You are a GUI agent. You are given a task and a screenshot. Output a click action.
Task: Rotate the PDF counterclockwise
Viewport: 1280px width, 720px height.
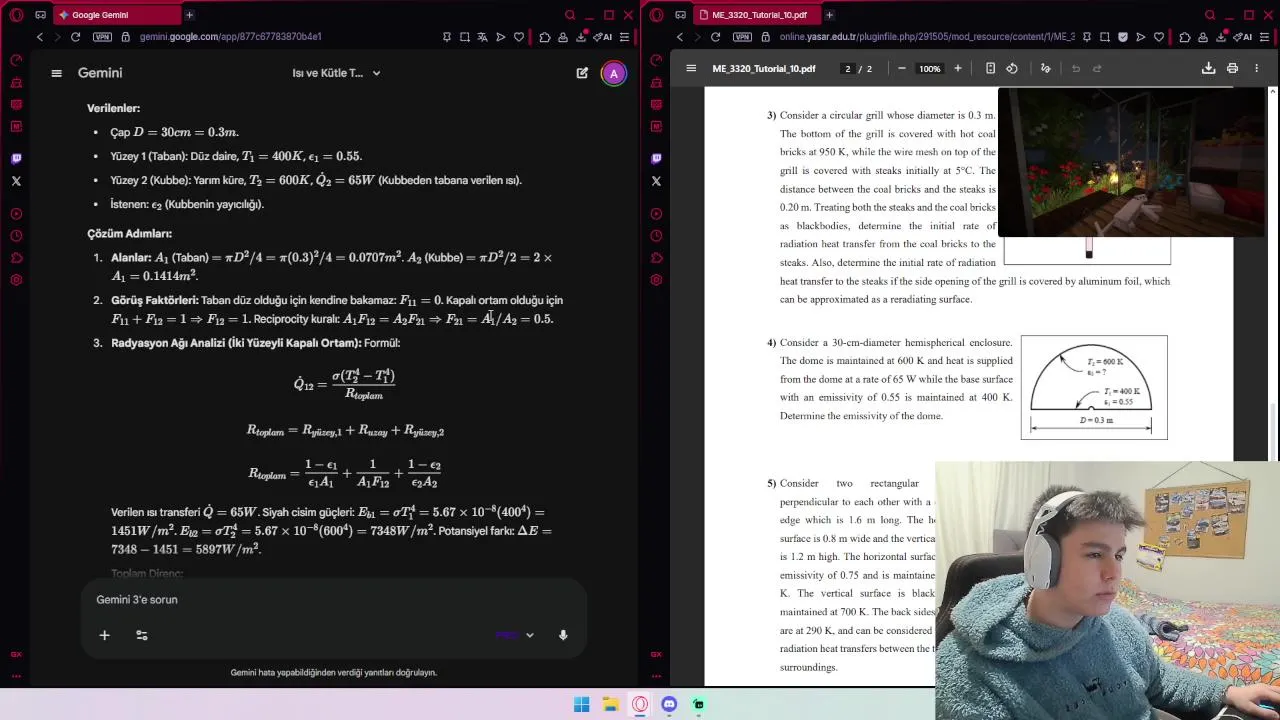pos(1012,68)
